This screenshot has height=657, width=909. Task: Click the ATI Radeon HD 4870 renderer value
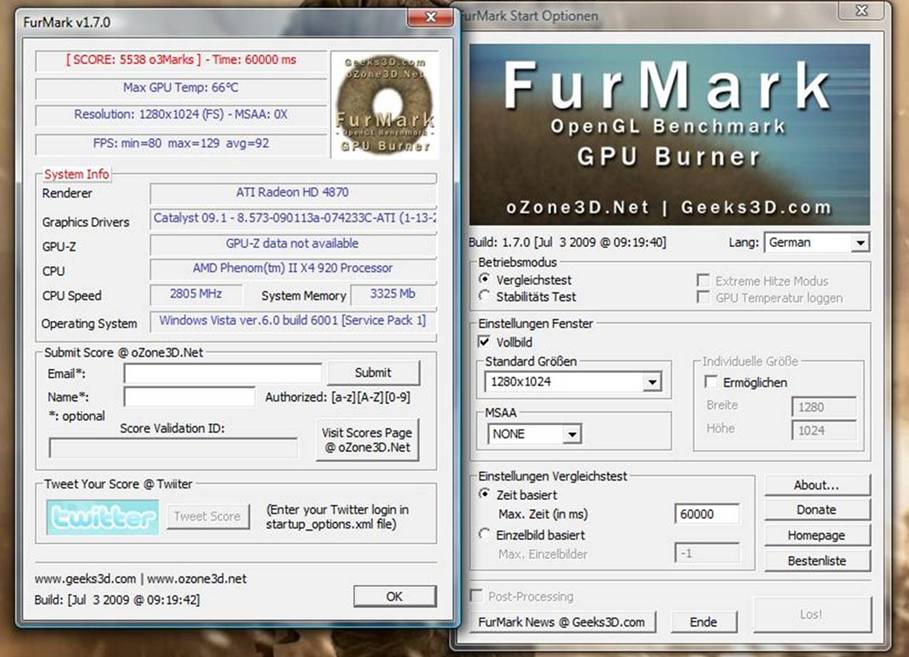[292, 192]
